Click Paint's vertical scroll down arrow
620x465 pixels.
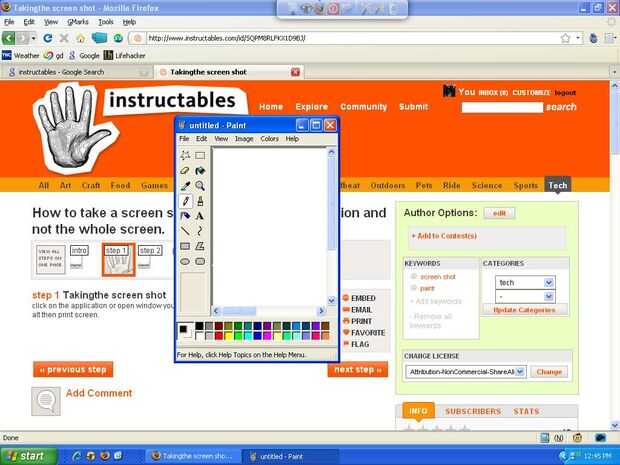pyautogui.click(x=331, y=301)
